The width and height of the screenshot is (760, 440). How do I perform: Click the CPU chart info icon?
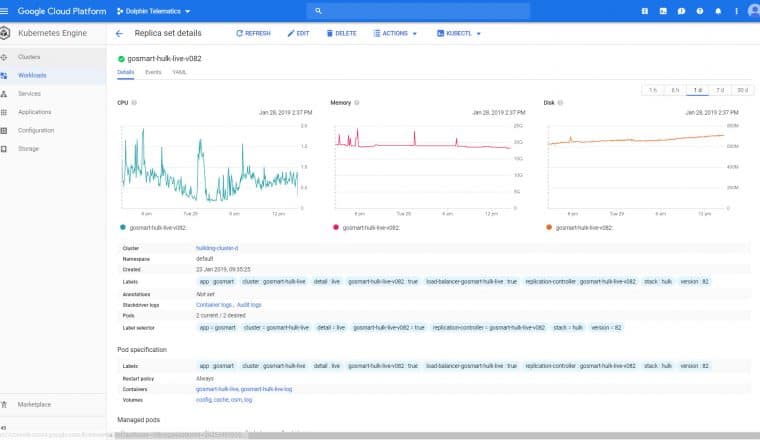point(134,103)
